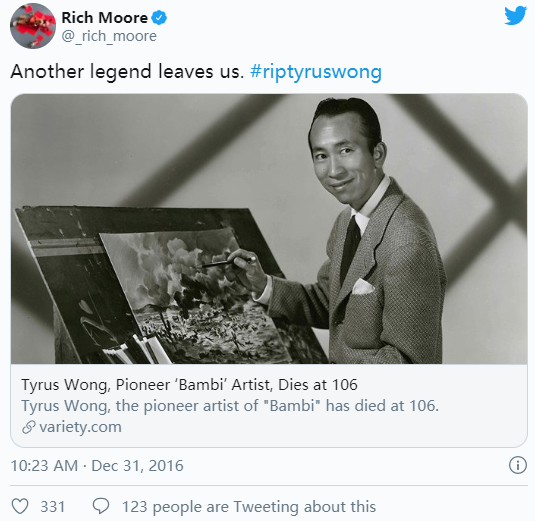Click the white pocket square on the jacket
The height and width of the screenshot is (521, 535).
coord(363,286)
